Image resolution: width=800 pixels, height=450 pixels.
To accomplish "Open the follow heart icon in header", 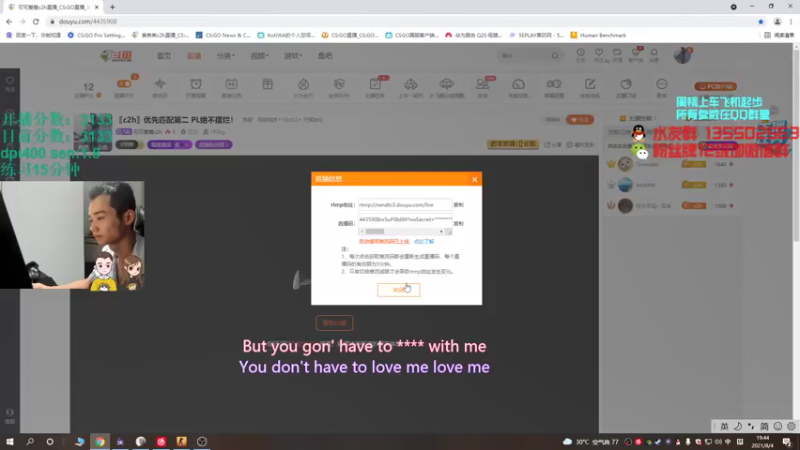I will pos(599,55).
